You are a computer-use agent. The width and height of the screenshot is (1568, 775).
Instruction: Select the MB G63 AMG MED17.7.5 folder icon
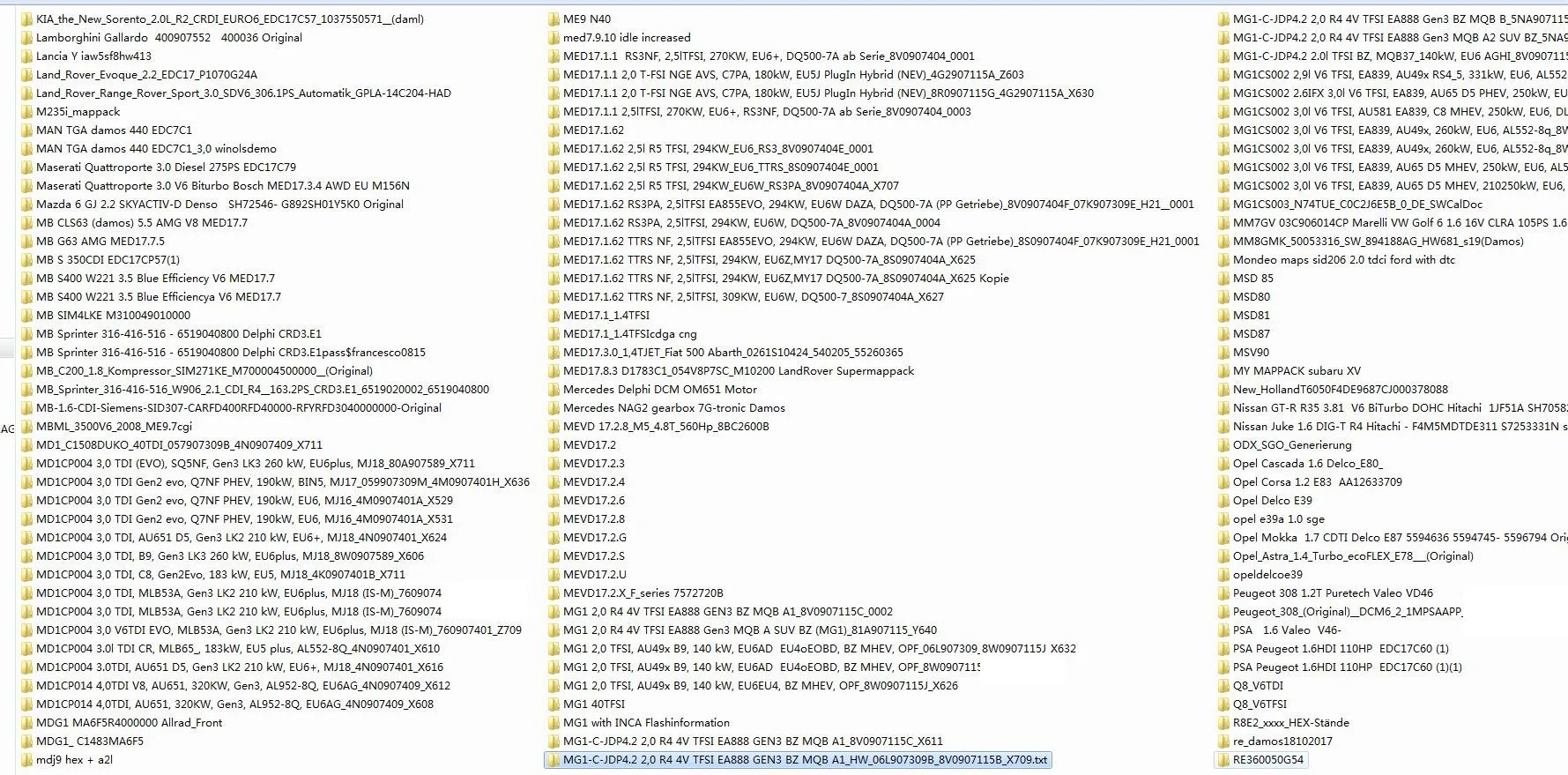pos(26,242)
